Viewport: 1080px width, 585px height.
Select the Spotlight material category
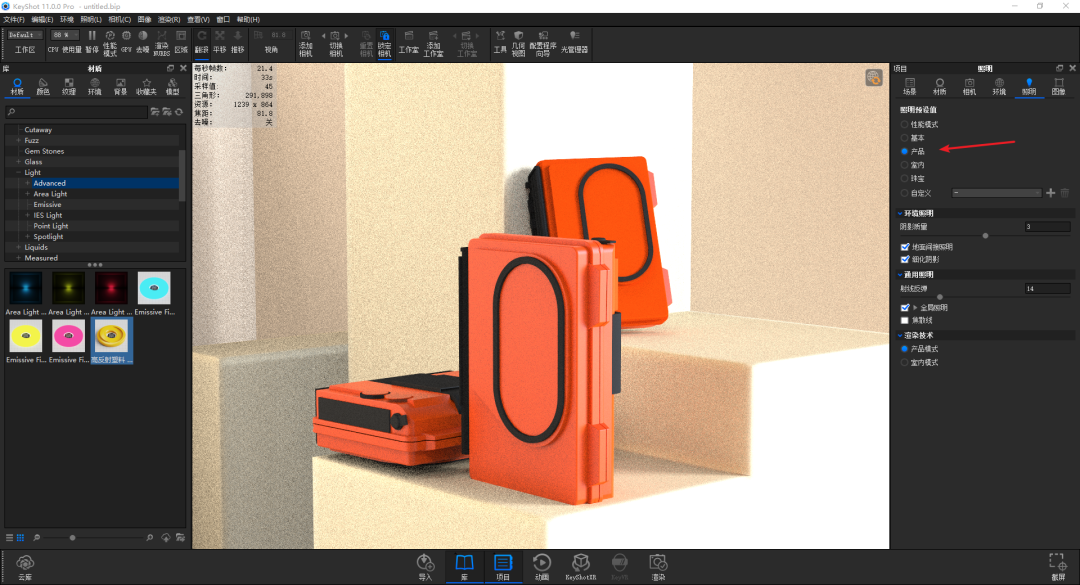(x=48, y=237)
